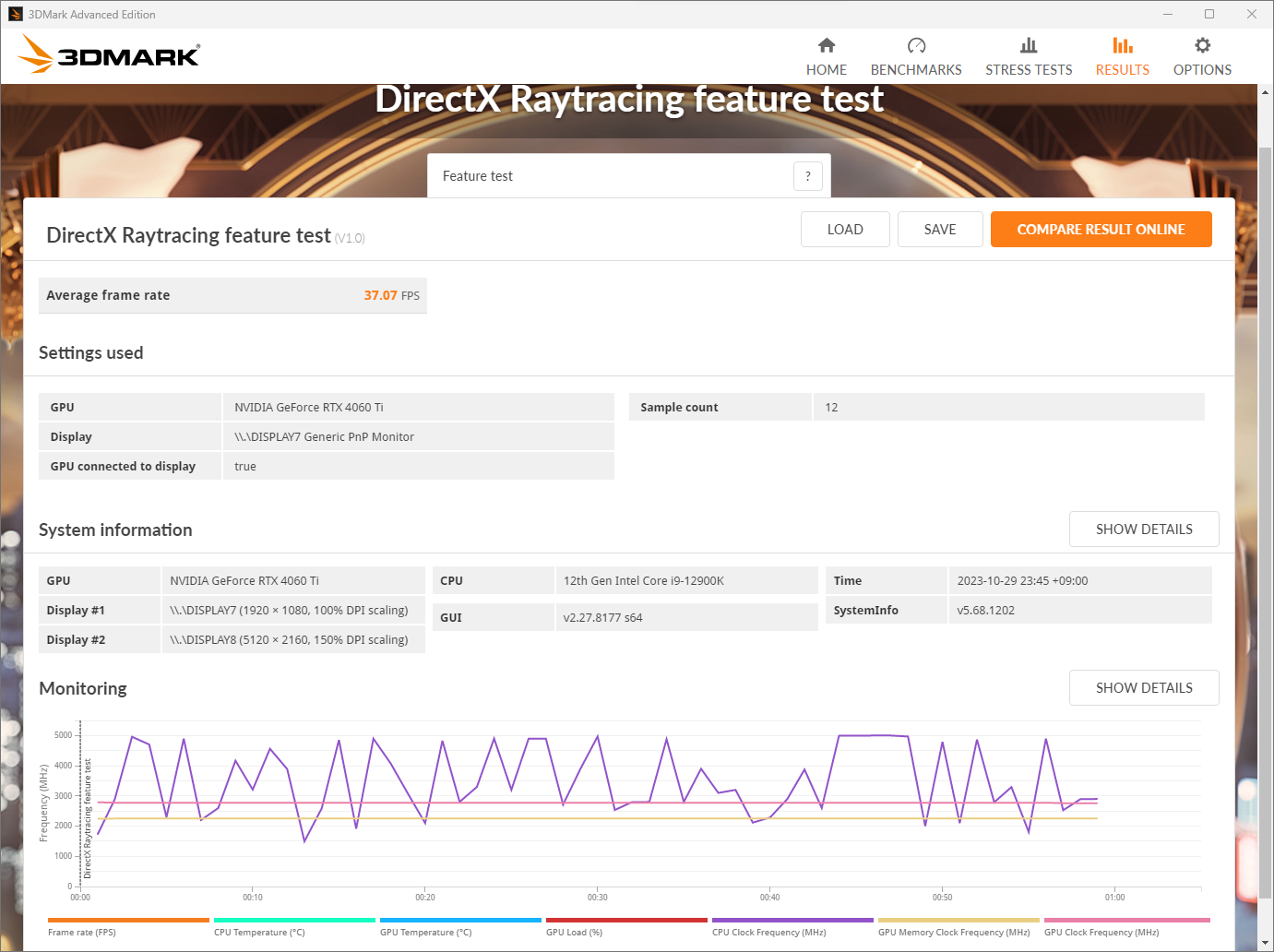Click the LOAD button
Image resolution: width=1274 pixels, height=952 pixels.
(845, 230)
